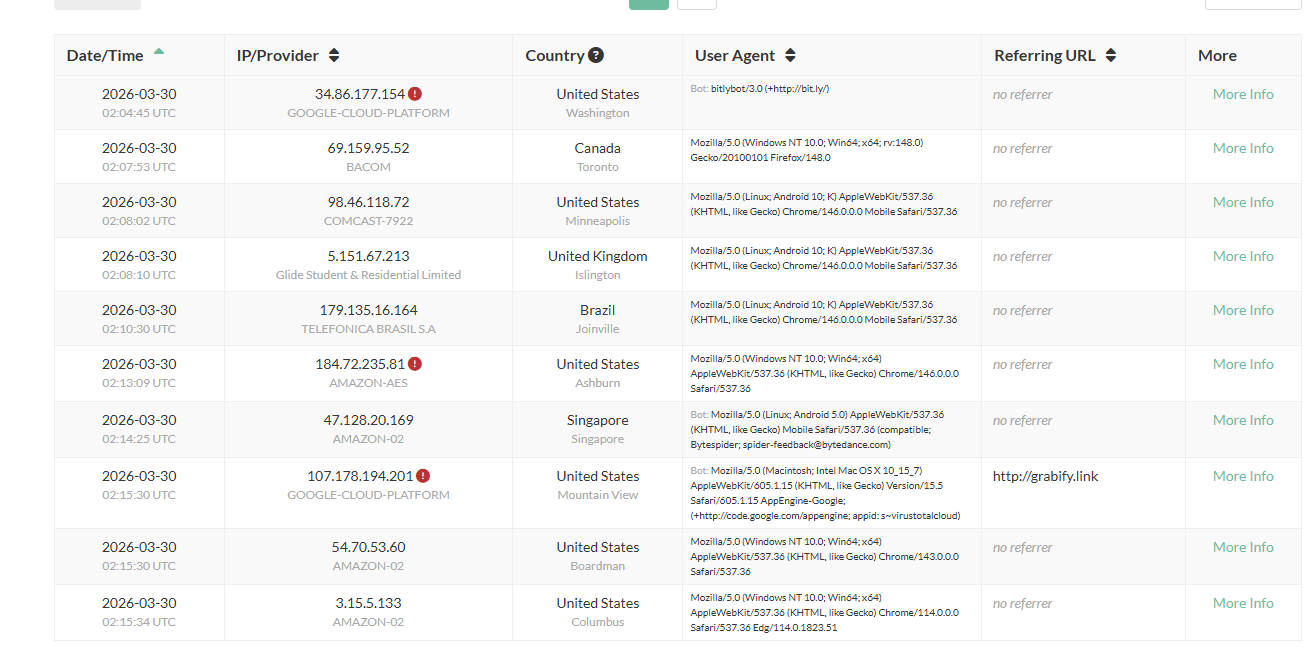Click the Joinville city label

[x=597, y=329]
